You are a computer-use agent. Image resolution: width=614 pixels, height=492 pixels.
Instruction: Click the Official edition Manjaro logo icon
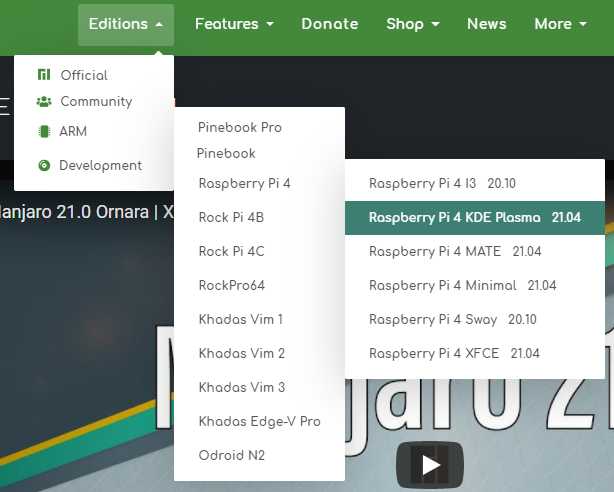pyautogui.click(x=44, y=74)
